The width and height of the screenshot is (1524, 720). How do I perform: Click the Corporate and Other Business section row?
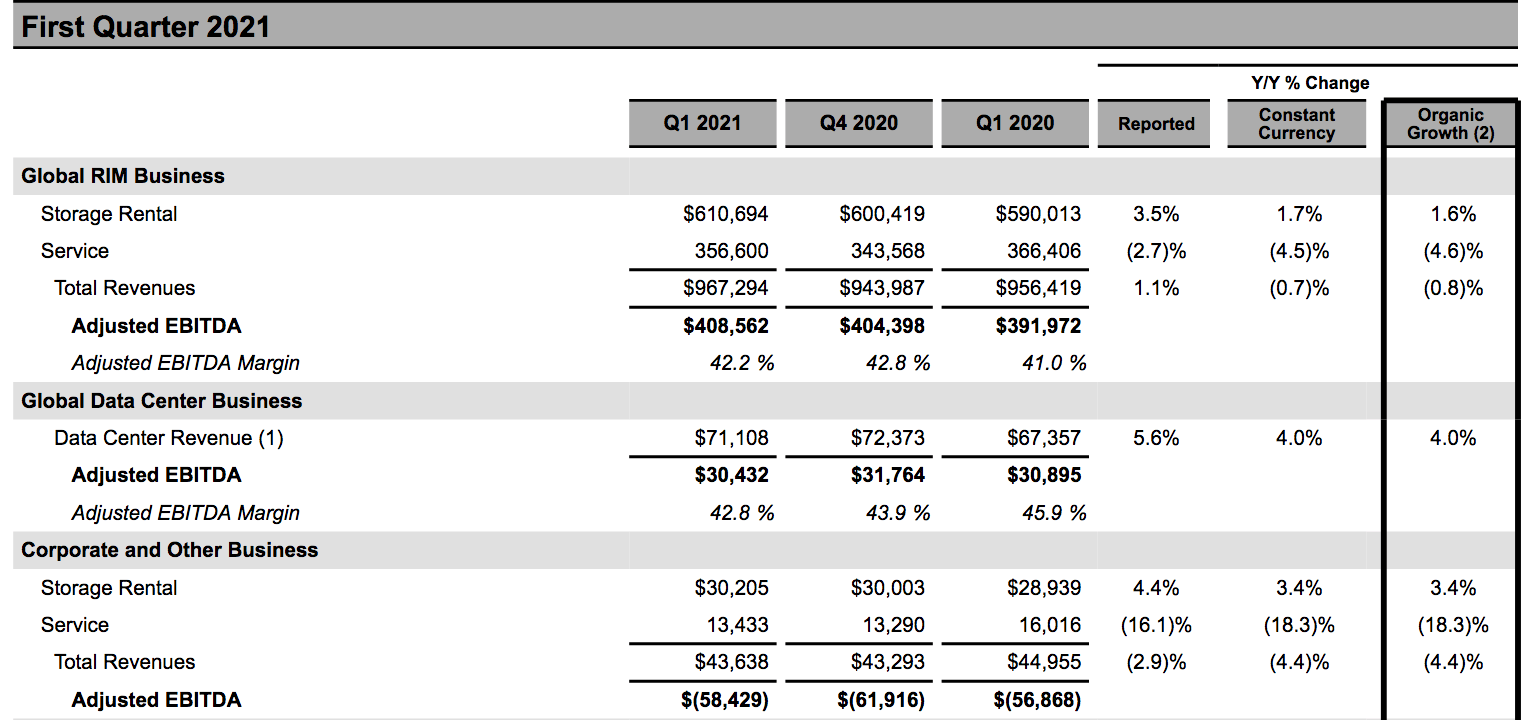[170, 550]
